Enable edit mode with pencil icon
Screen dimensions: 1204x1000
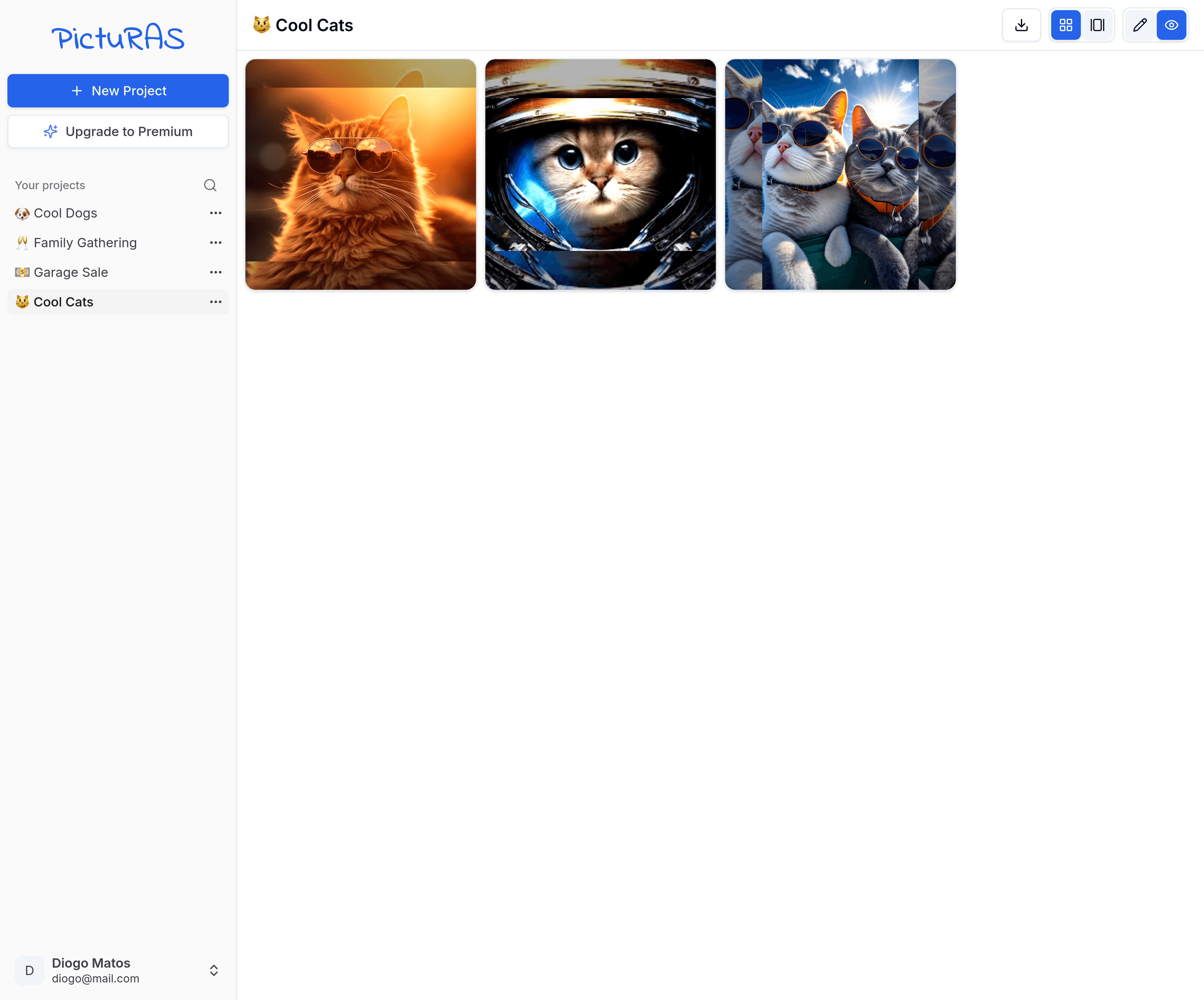point(1140,25)
